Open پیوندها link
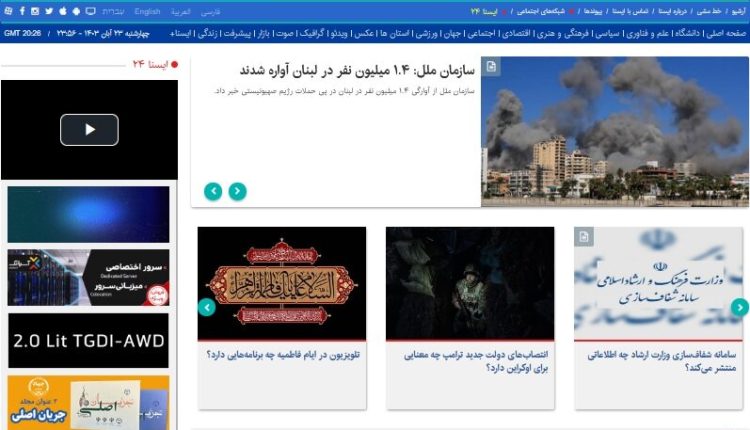Image resolution: width=750 pixels, height=430 pixels. click(593, 11)
